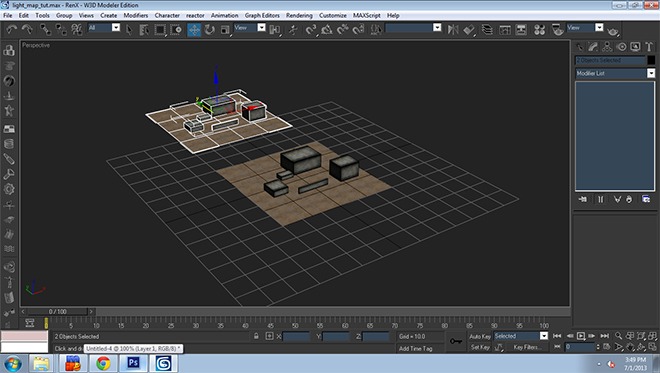Open the Layer Manager icon
The width and height of the screenshot is (660, 373).
point(487,29)
